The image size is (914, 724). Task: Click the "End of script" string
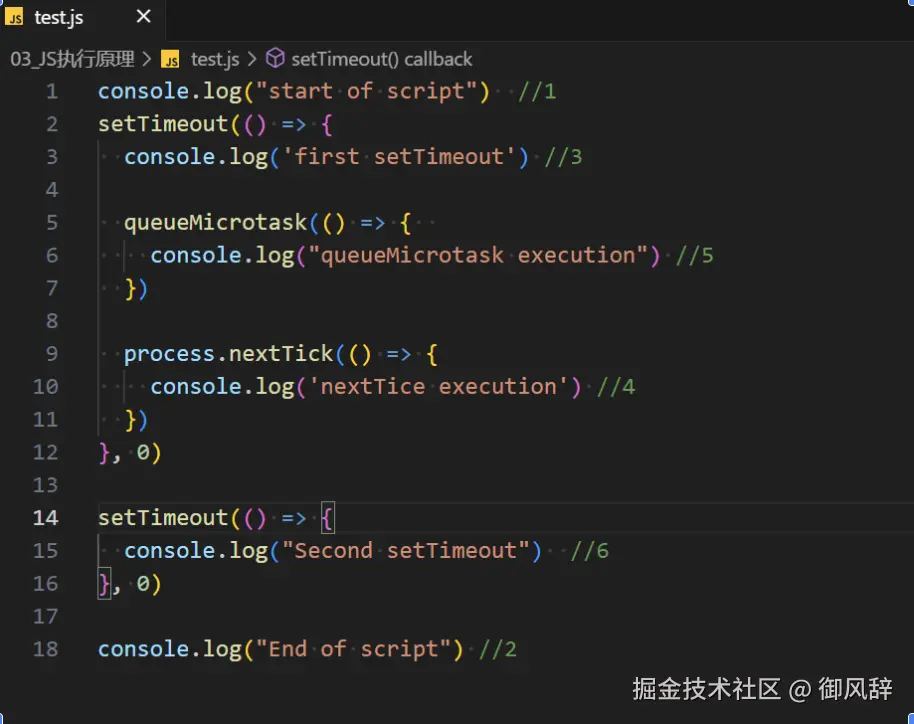tap(353, 649)
